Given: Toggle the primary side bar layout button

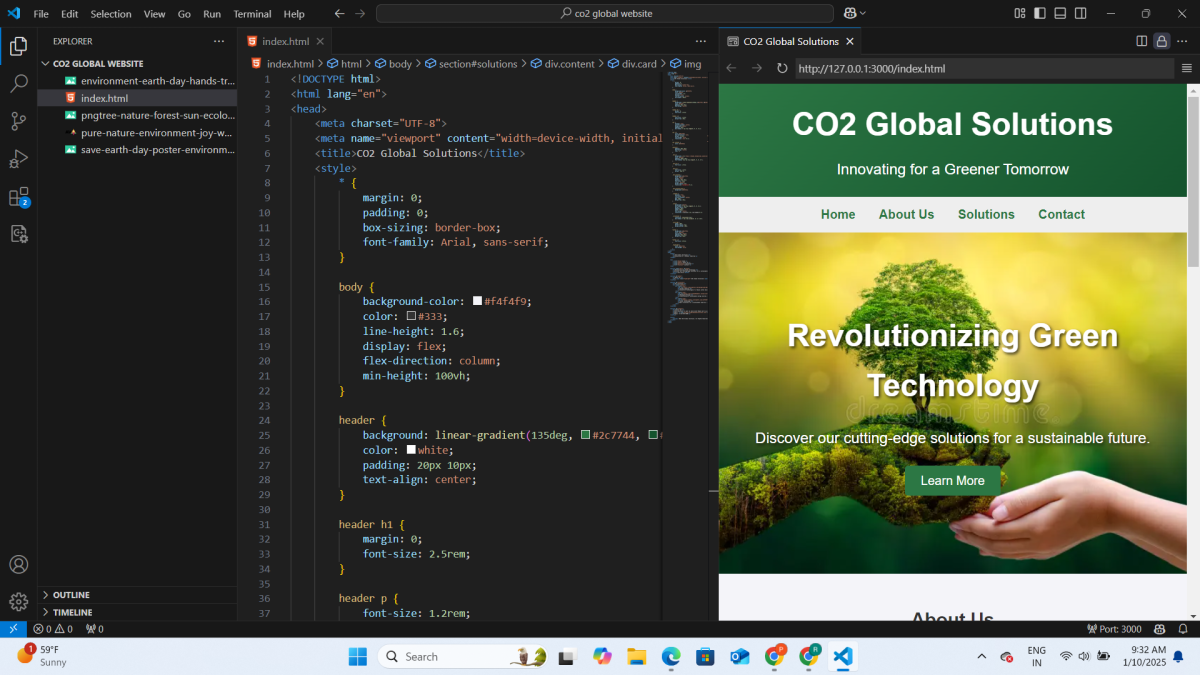Looking at the screenshot, I should (1040, 14).
